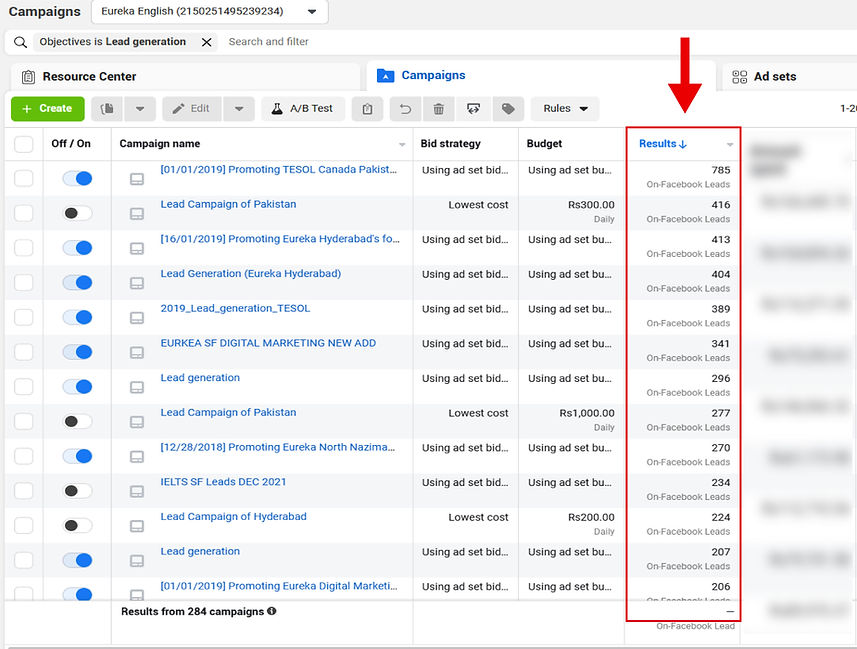Open chart icon for Eureka North Nazimabad campaign
This screenshot has width=857, height=649.
137,457
